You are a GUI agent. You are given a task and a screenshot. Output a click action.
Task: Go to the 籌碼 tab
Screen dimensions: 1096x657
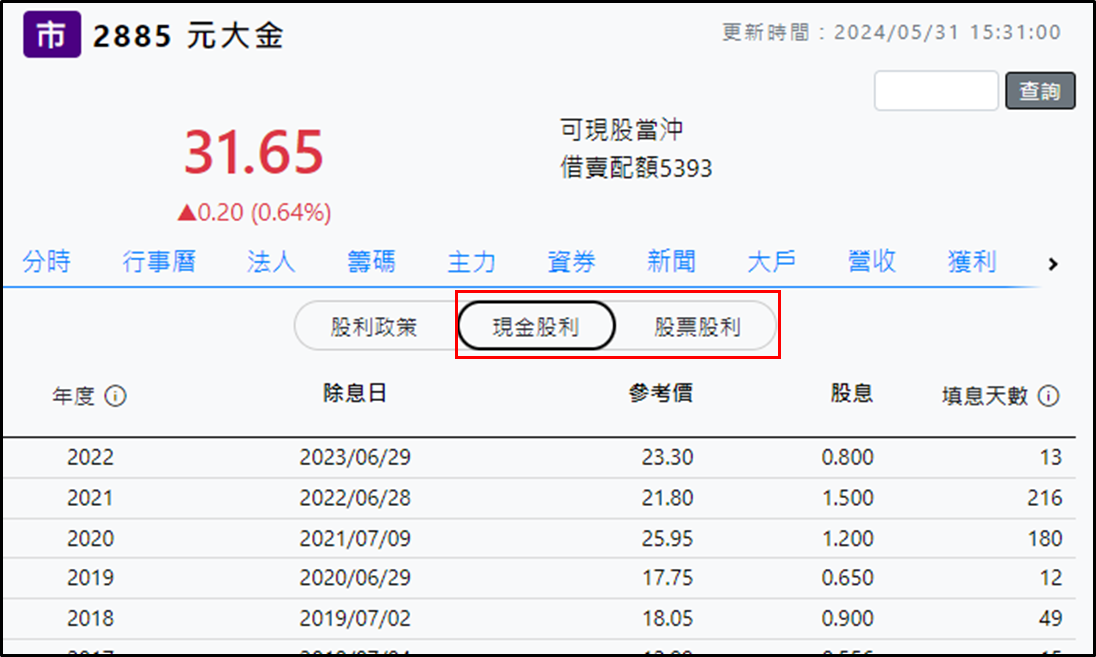click(x=371, y=262)
